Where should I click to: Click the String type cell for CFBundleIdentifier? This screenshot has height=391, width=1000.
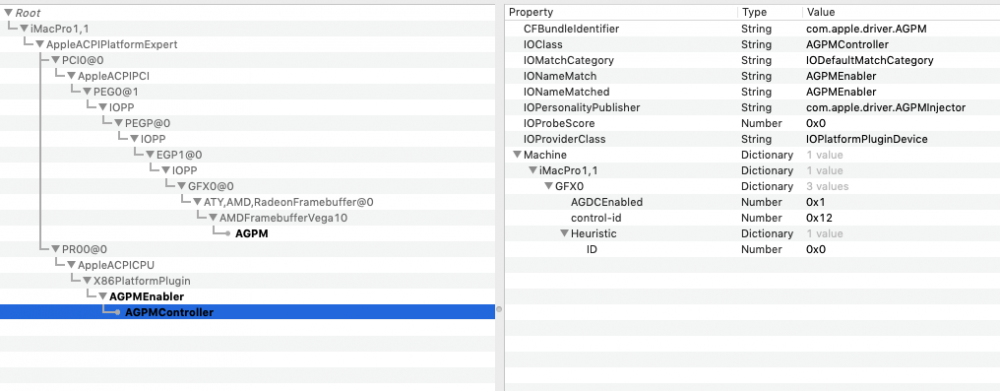pyautogui.click(x=756, y=29)
